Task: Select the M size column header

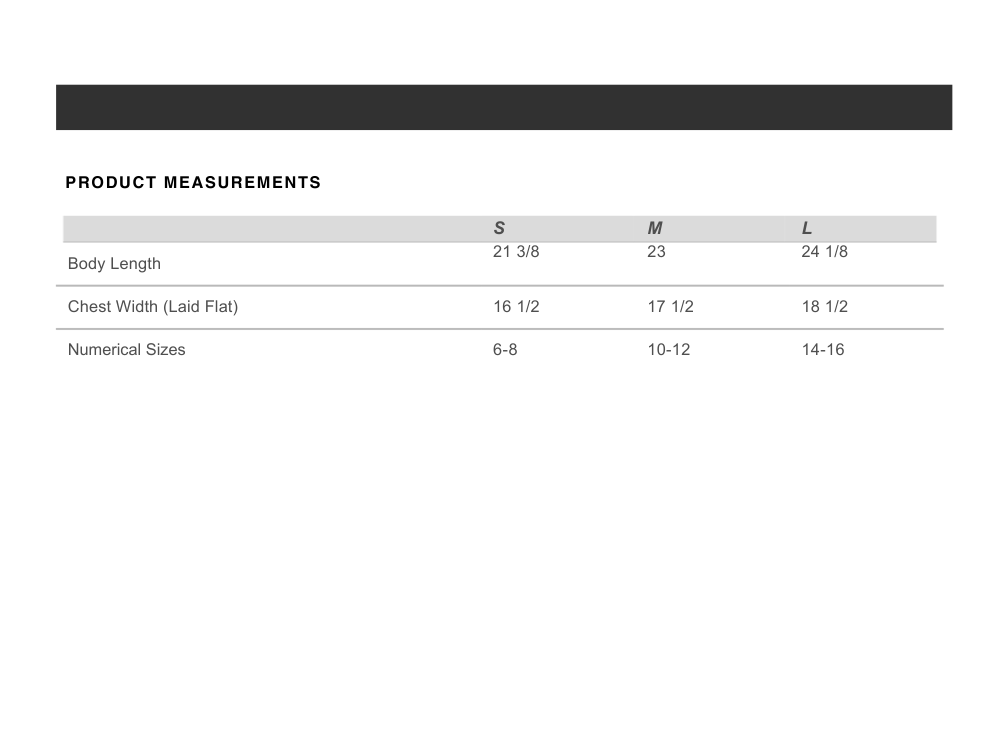Action: [x=655, y=229]
